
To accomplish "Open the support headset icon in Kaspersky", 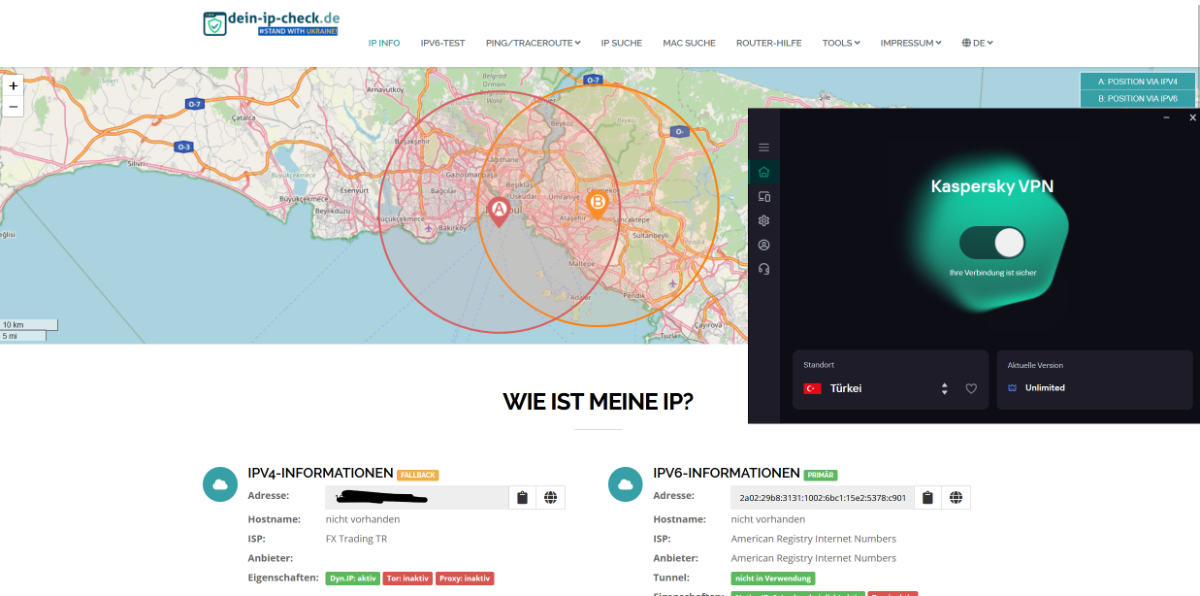I will pos(763,269).
